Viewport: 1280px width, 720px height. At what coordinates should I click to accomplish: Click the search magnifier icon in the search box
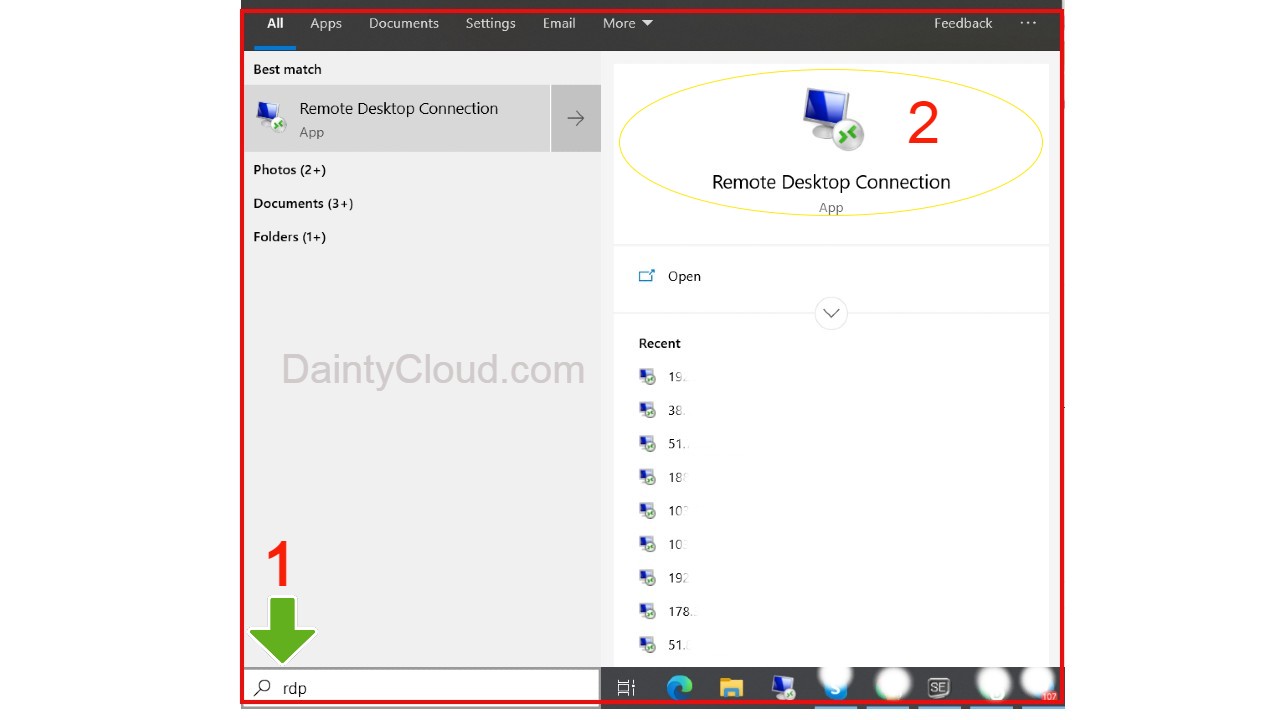(262, 687)
